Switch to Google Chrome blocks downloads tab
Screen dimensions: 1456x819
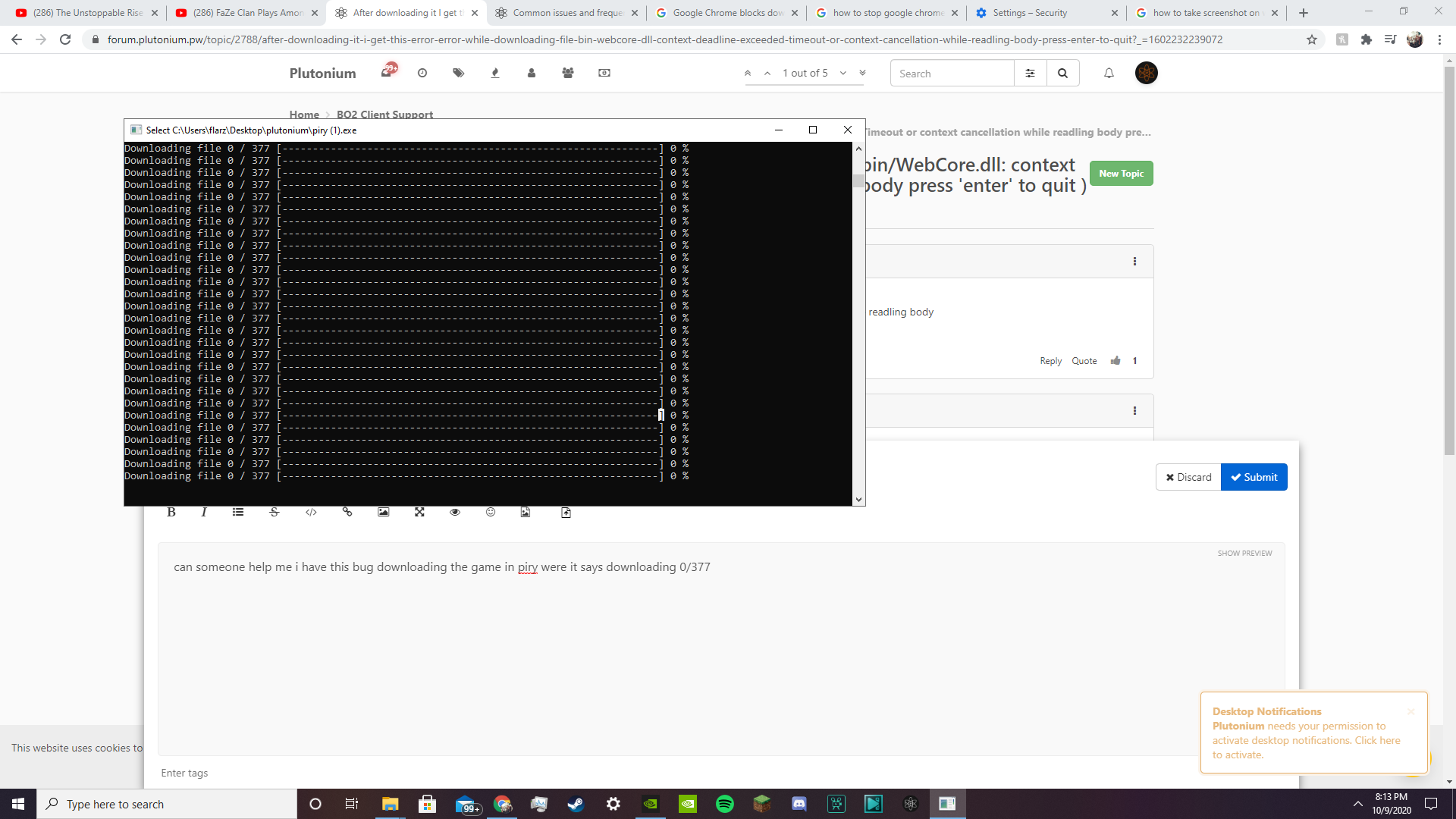727,13
